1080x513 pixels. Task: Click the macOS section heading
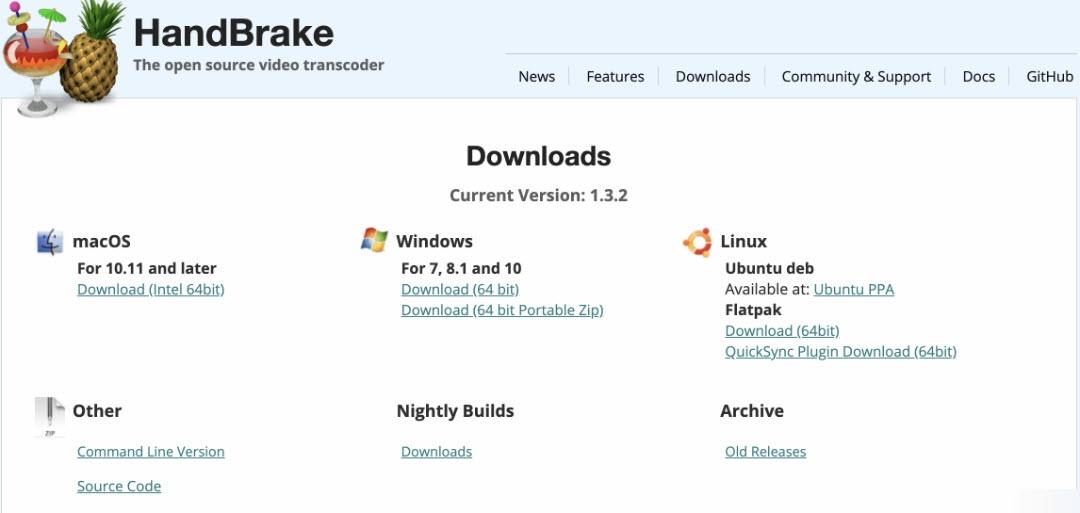click(x=101, y=242)
